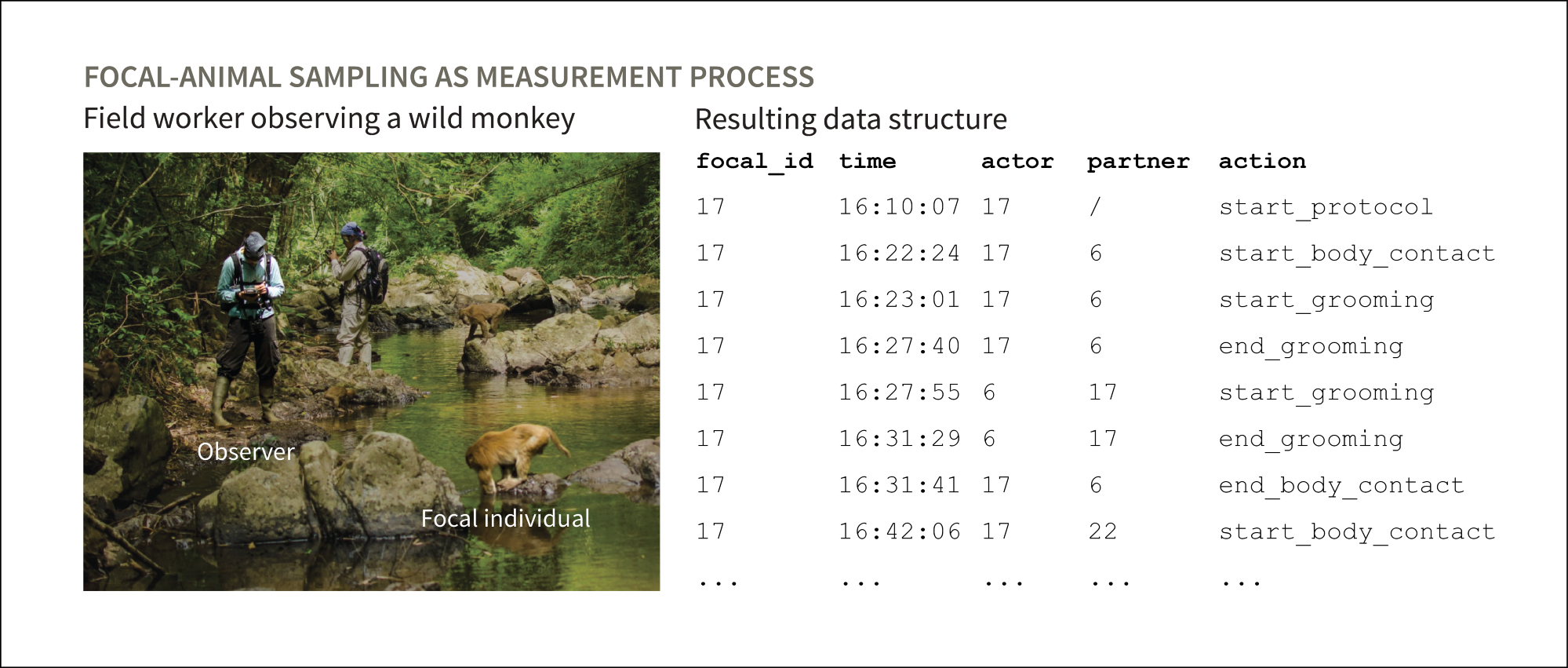Click the actor column header
This screenshot has height=668, width=1568.
point(1017,162)
